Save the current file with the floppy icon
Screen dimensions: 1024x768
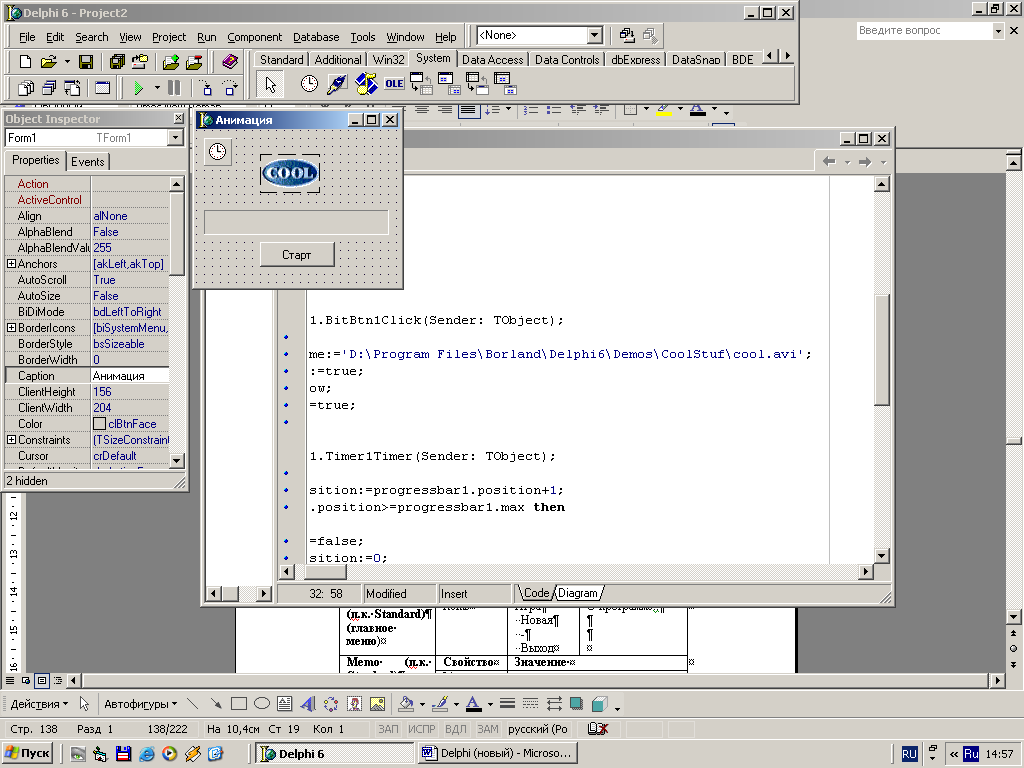point(86,62)
